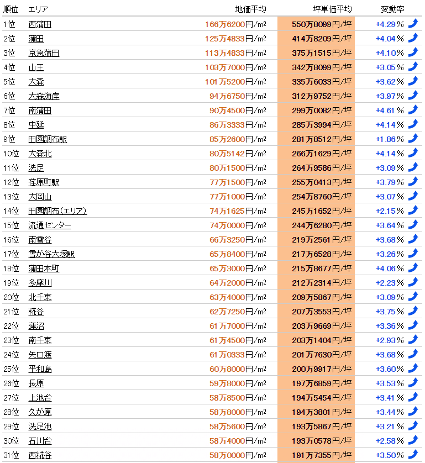Click the 坪単価平均 column header
Image resolution: width=425 pixels, height=463 pixels.
tap(332, 9)
